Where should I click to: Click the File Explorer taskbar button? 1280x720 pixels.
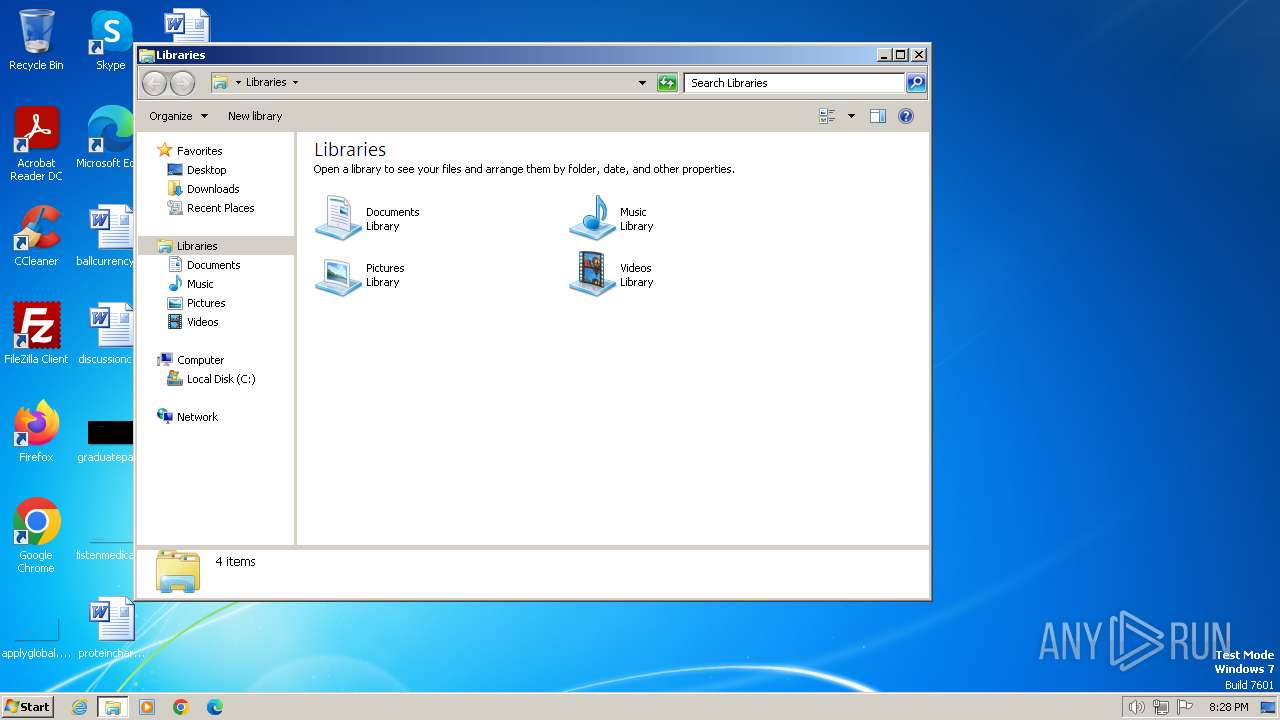pos(113,707)
